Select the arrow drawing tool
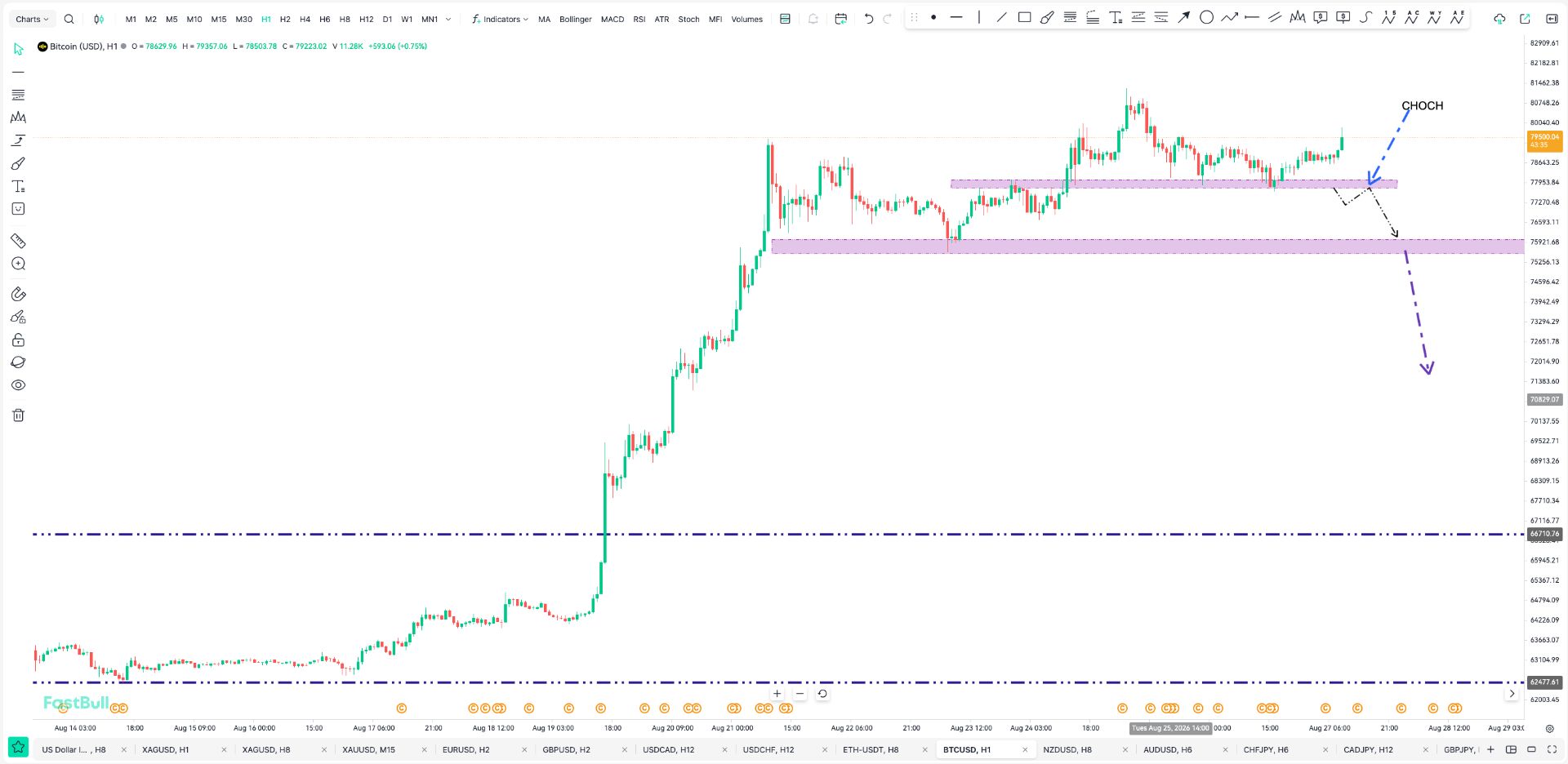Image resolution: width=1568 pixels, height=764 pixels. (1183, 17)
